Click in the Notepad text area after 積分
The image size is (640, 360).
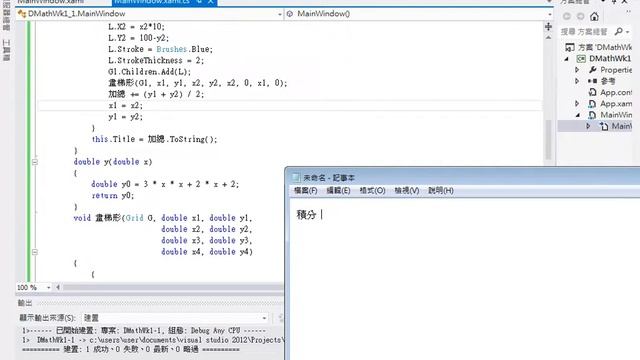pos(322,215)
